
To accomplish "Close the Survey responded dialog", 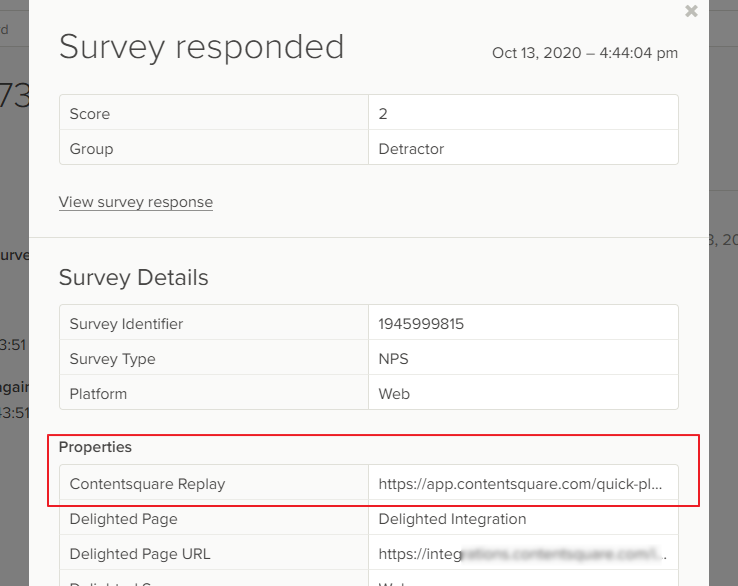I will click(691, 11).
